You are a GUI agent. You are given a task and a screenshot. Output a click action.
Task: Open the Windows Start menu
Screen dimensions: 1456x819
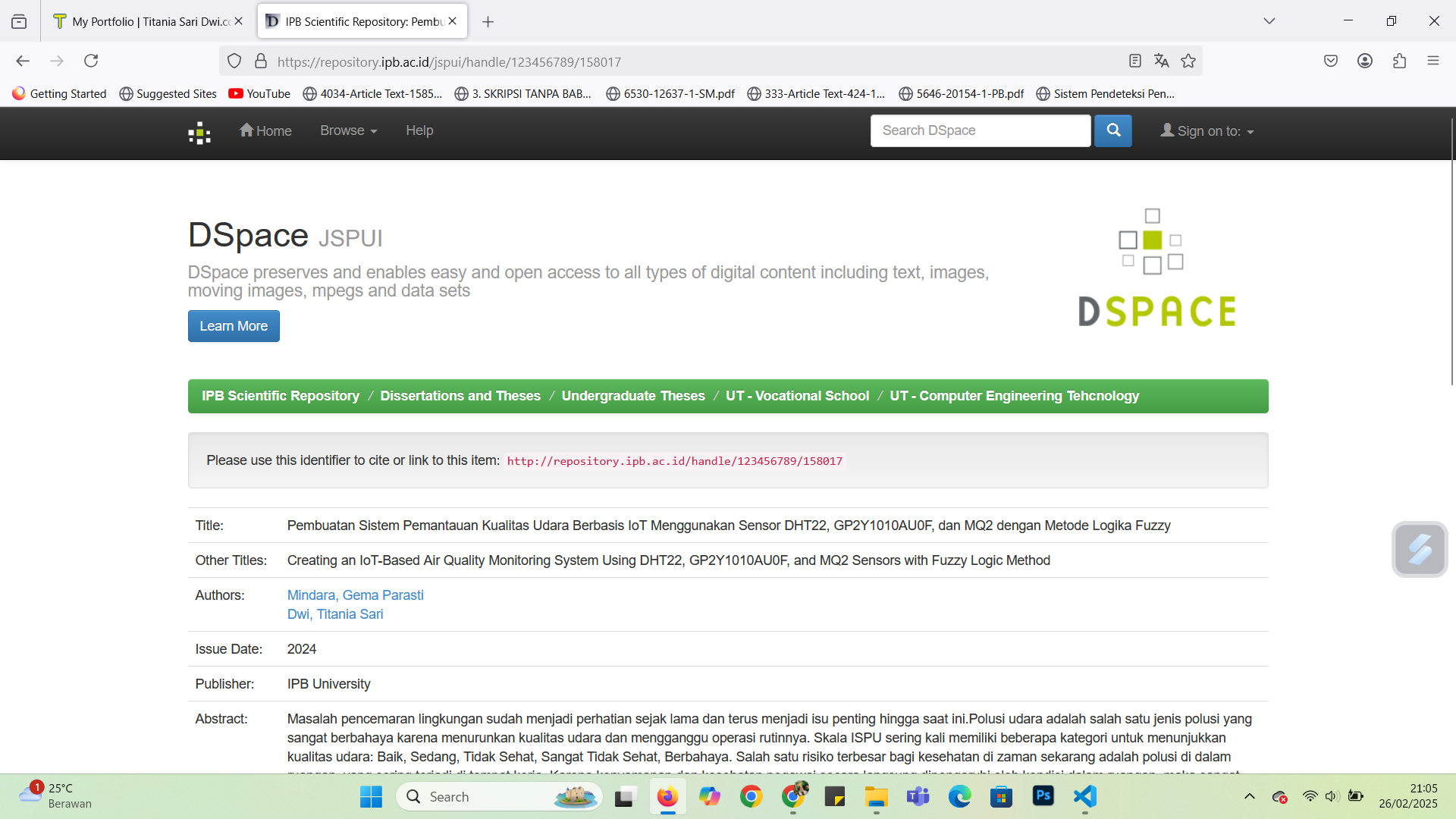(371, 796)
